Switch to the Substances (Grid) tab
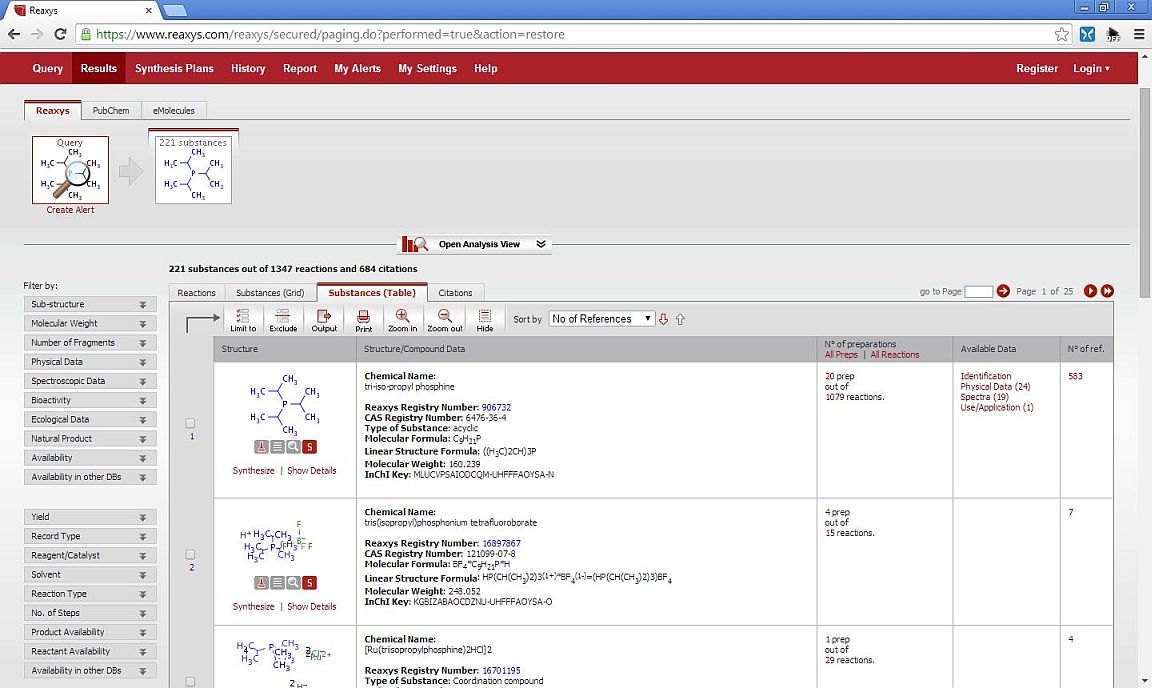The width and height of the screenshot is (1152, 688). (270, 293)
